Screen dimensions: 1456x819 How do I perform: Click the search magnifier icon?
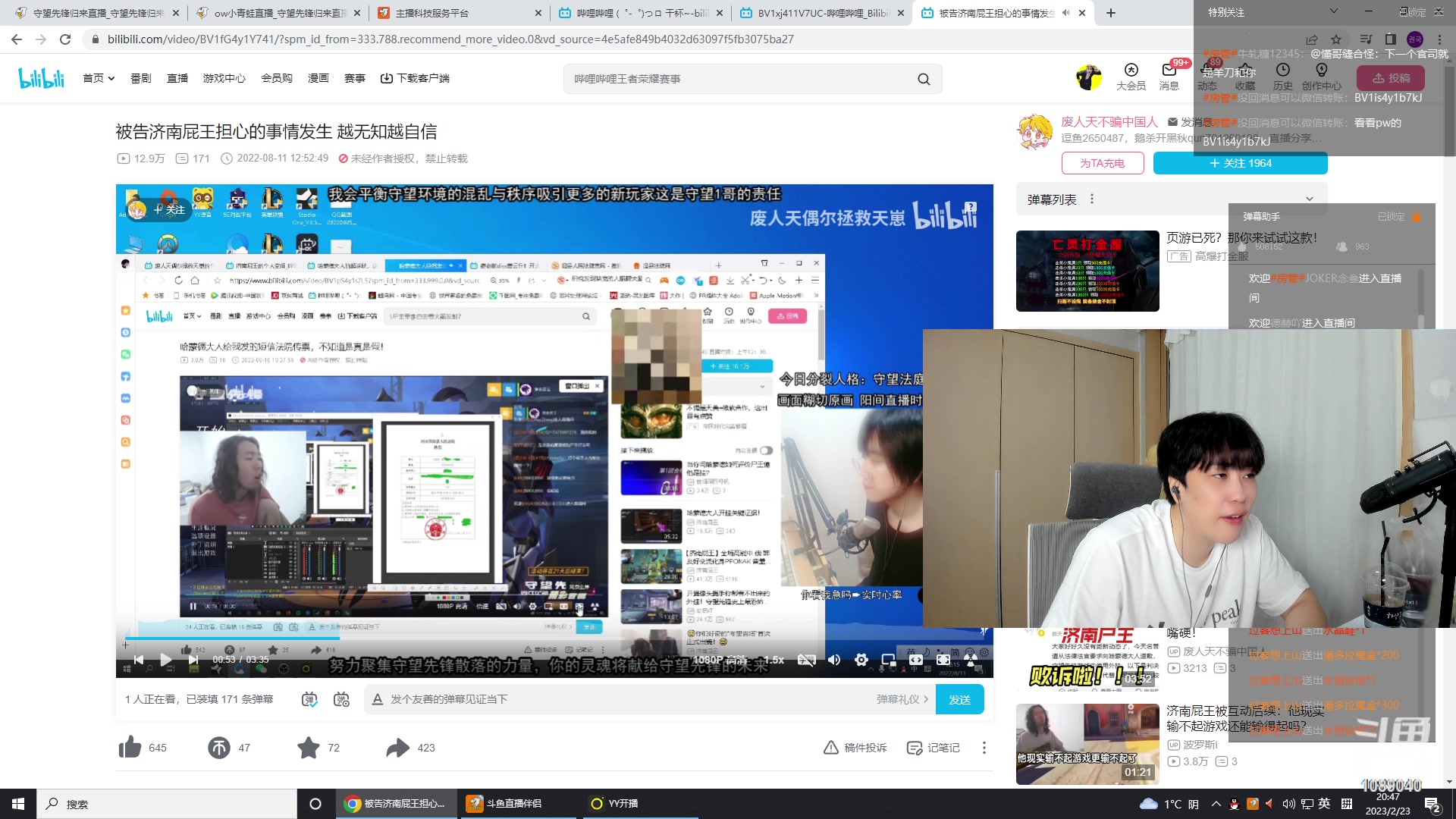click(924, 79)
